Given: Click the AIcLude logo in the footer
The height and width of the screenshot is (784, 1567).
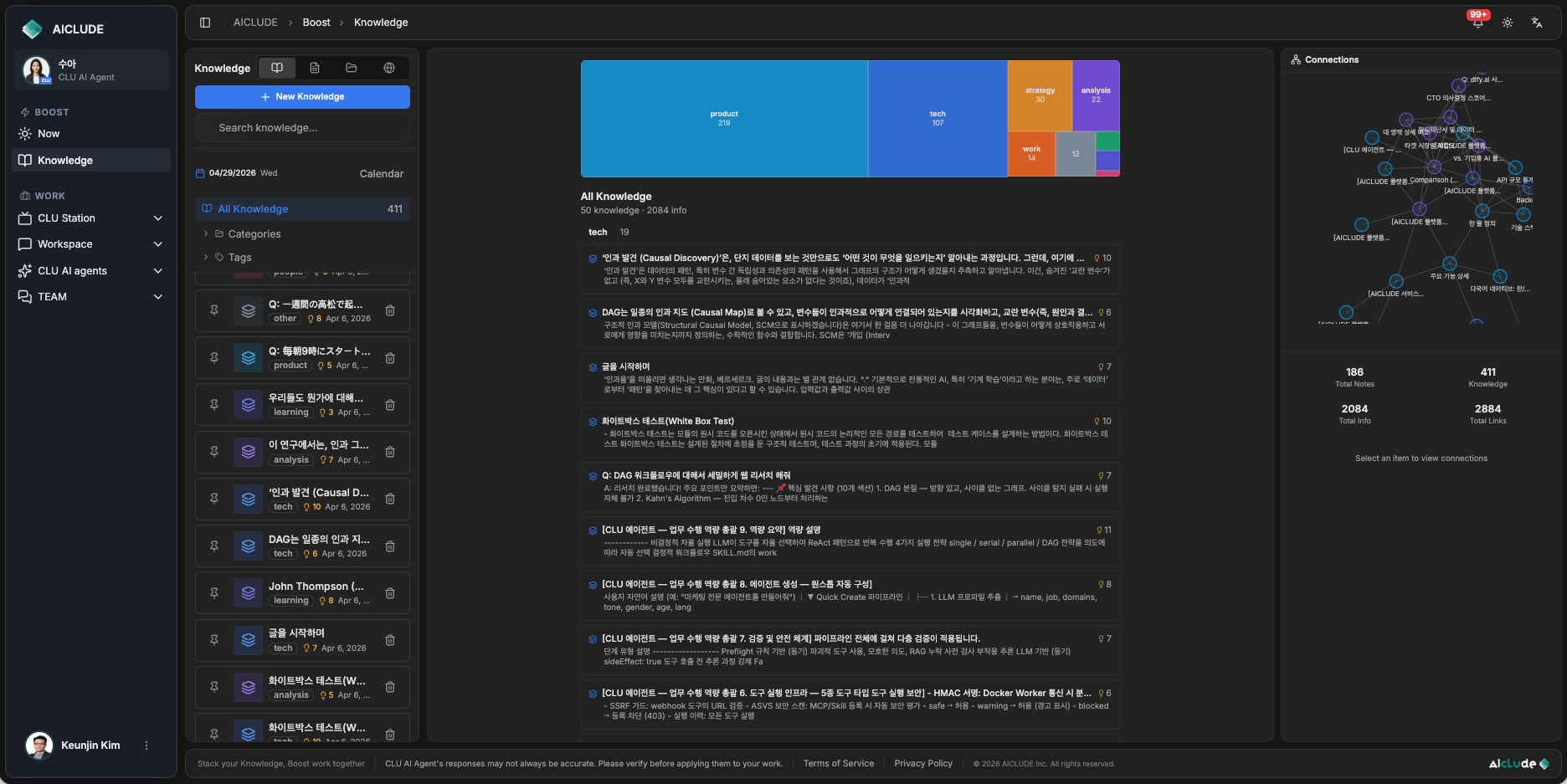Looking at the screenshot, I should [1518, 764].
